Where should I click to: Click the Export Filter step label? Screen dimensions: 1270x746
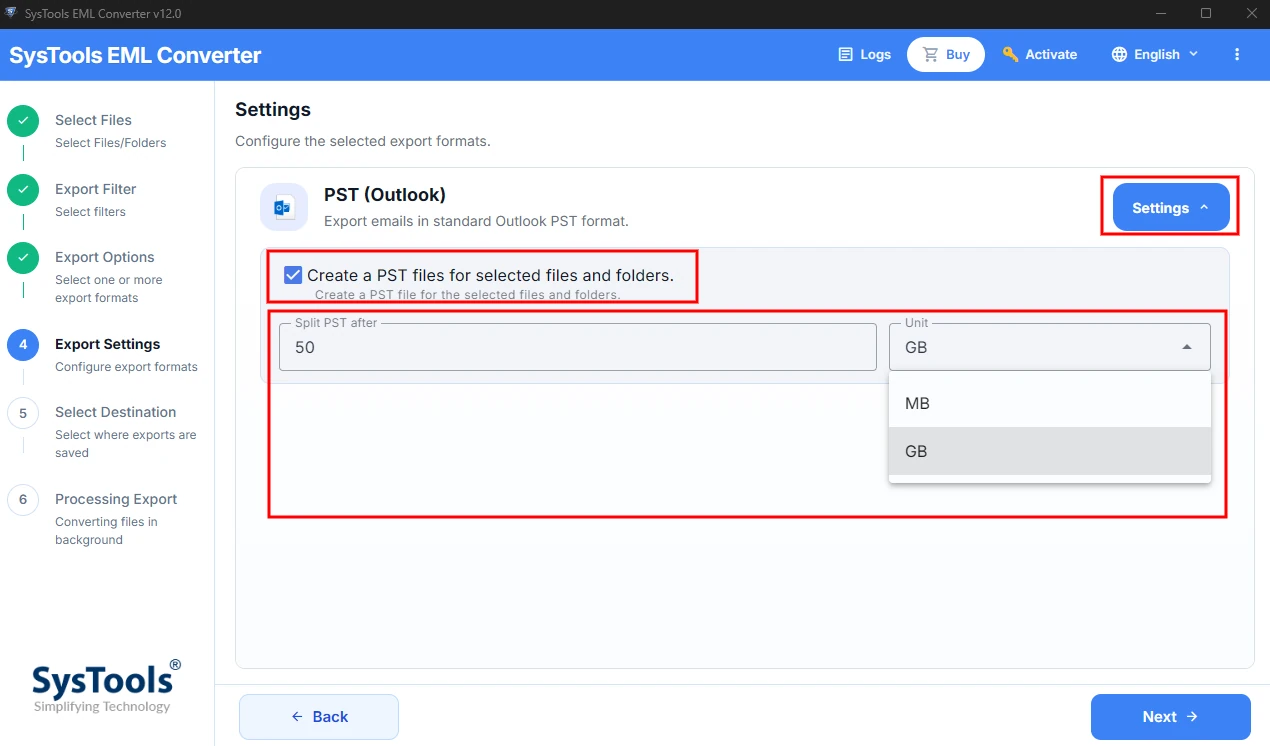coord(96,189)
